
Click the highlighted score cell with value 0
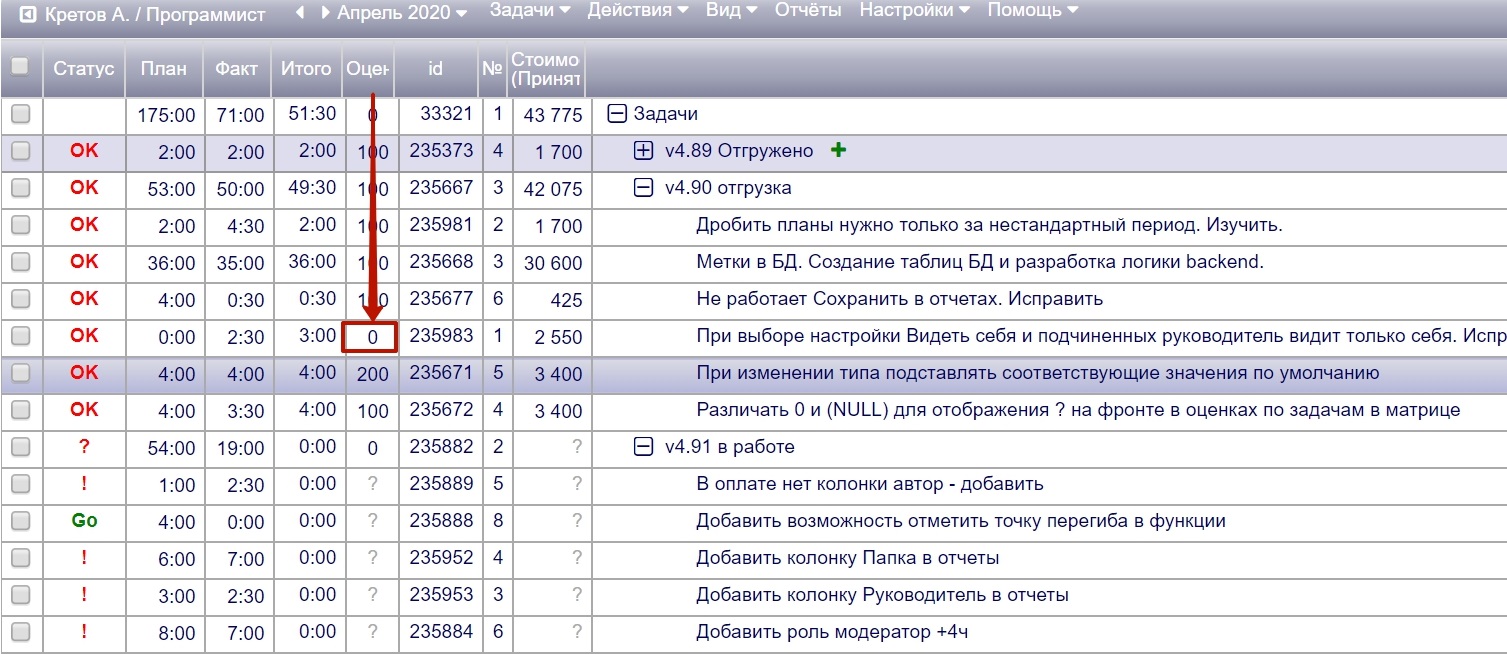[371, 337]
